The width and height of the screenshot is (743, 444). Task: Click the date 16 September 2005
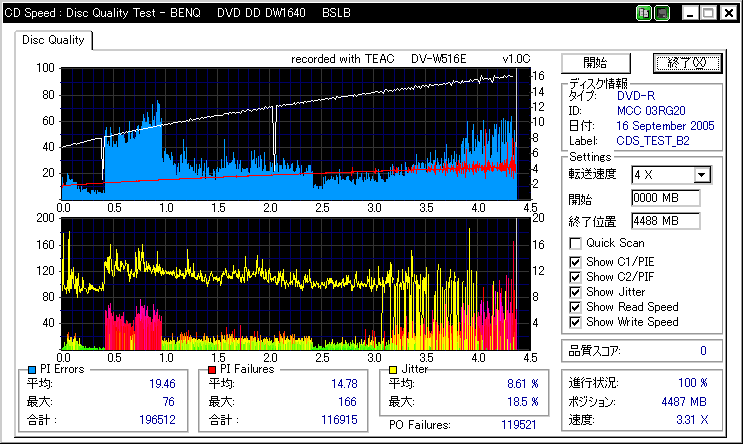click(x=665, y=126)
